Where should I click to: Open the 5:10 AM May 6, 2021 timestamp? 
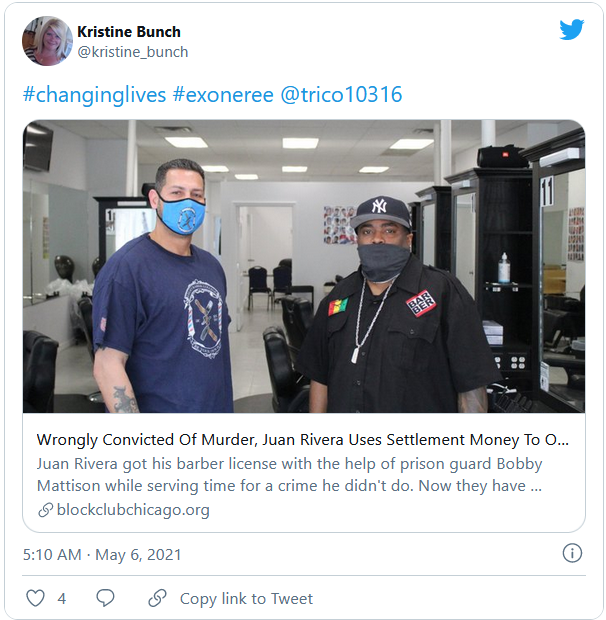coord(102,554)
